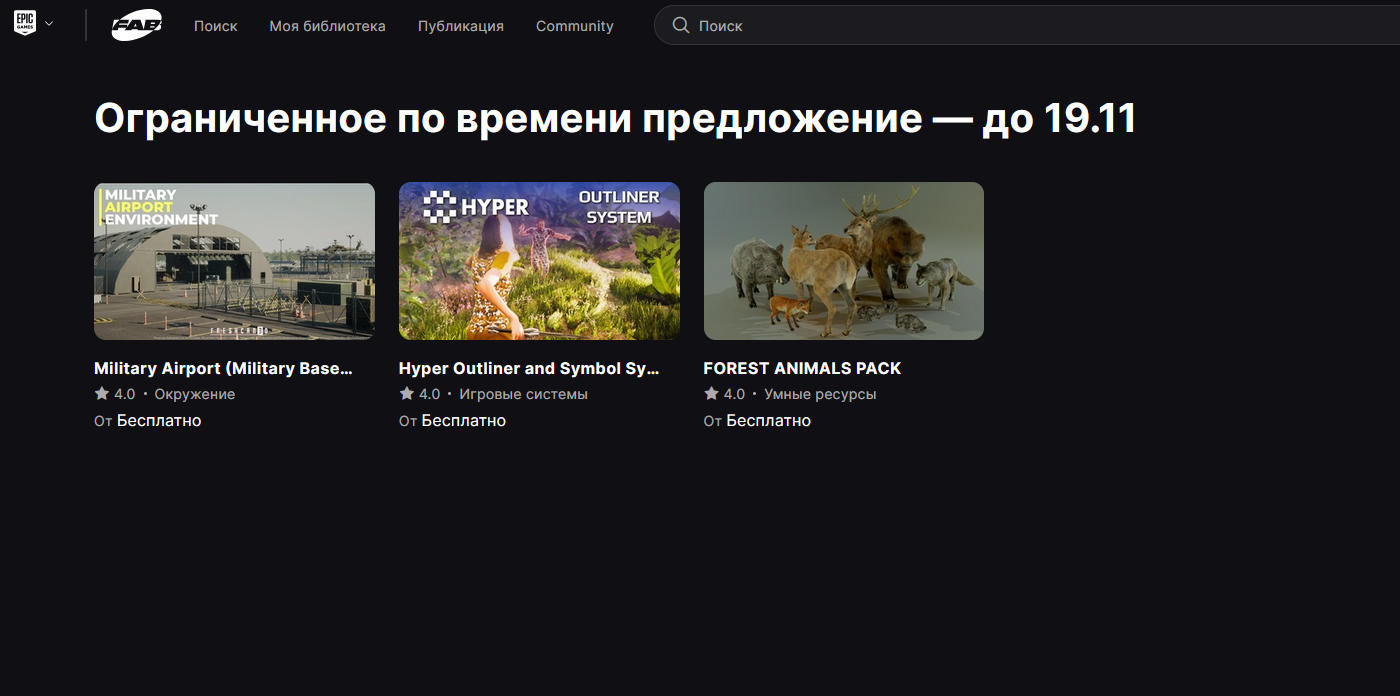Click Бесплатно price under Hyper Outliner
The width and height of the screenshot is (1400, 696).
pos(464,420)
